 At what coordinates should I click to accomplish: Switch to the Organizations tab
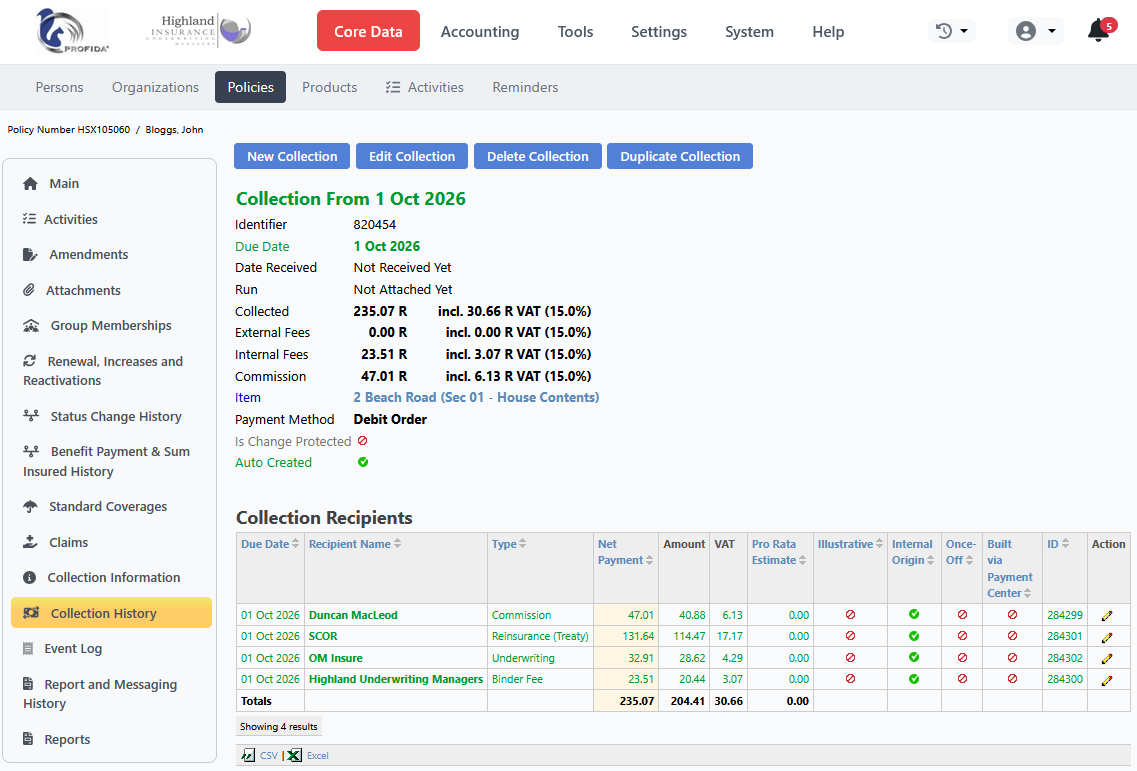coord(155,87)
